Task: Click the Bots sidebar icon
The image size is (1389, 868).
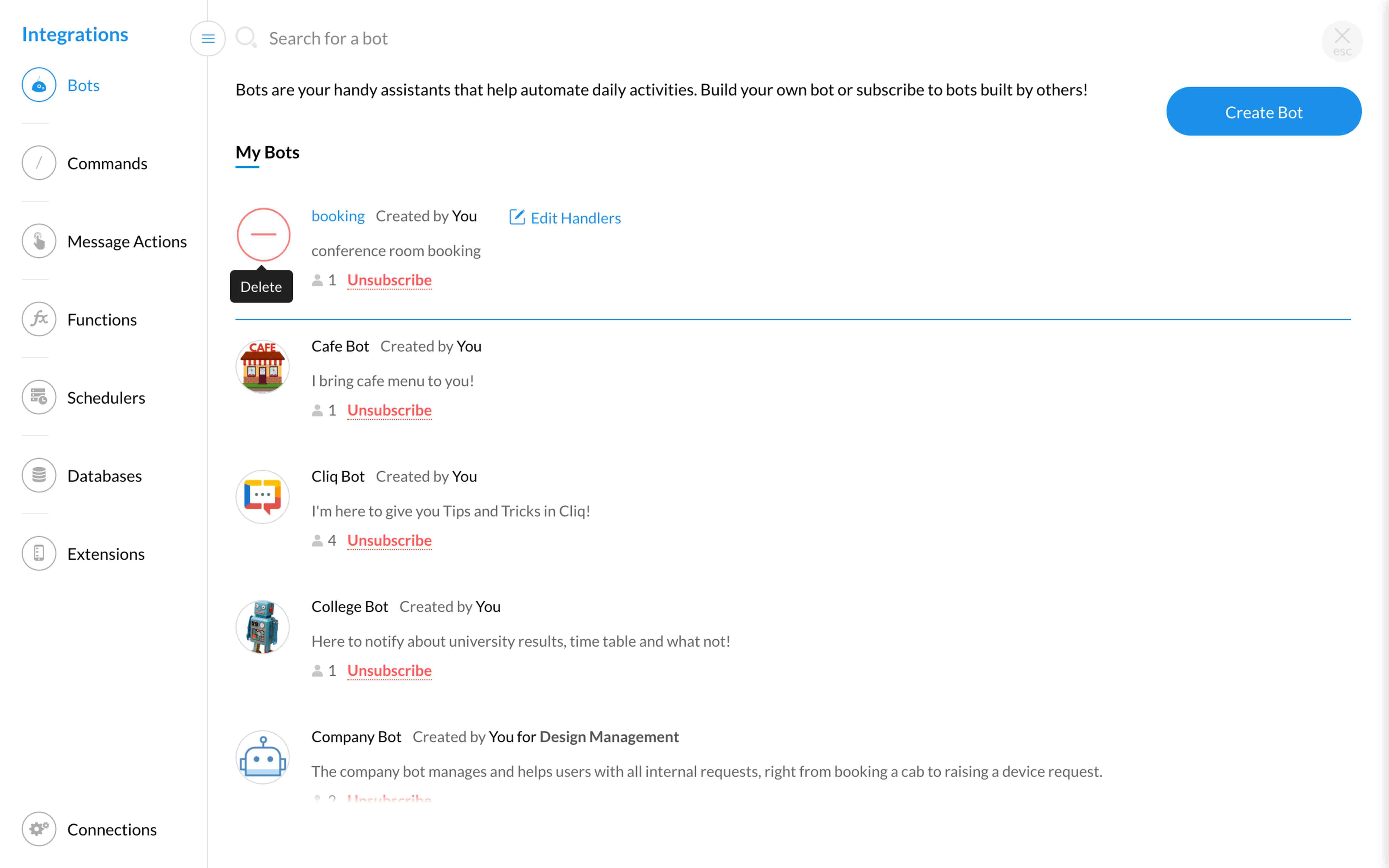Action: 39,85
